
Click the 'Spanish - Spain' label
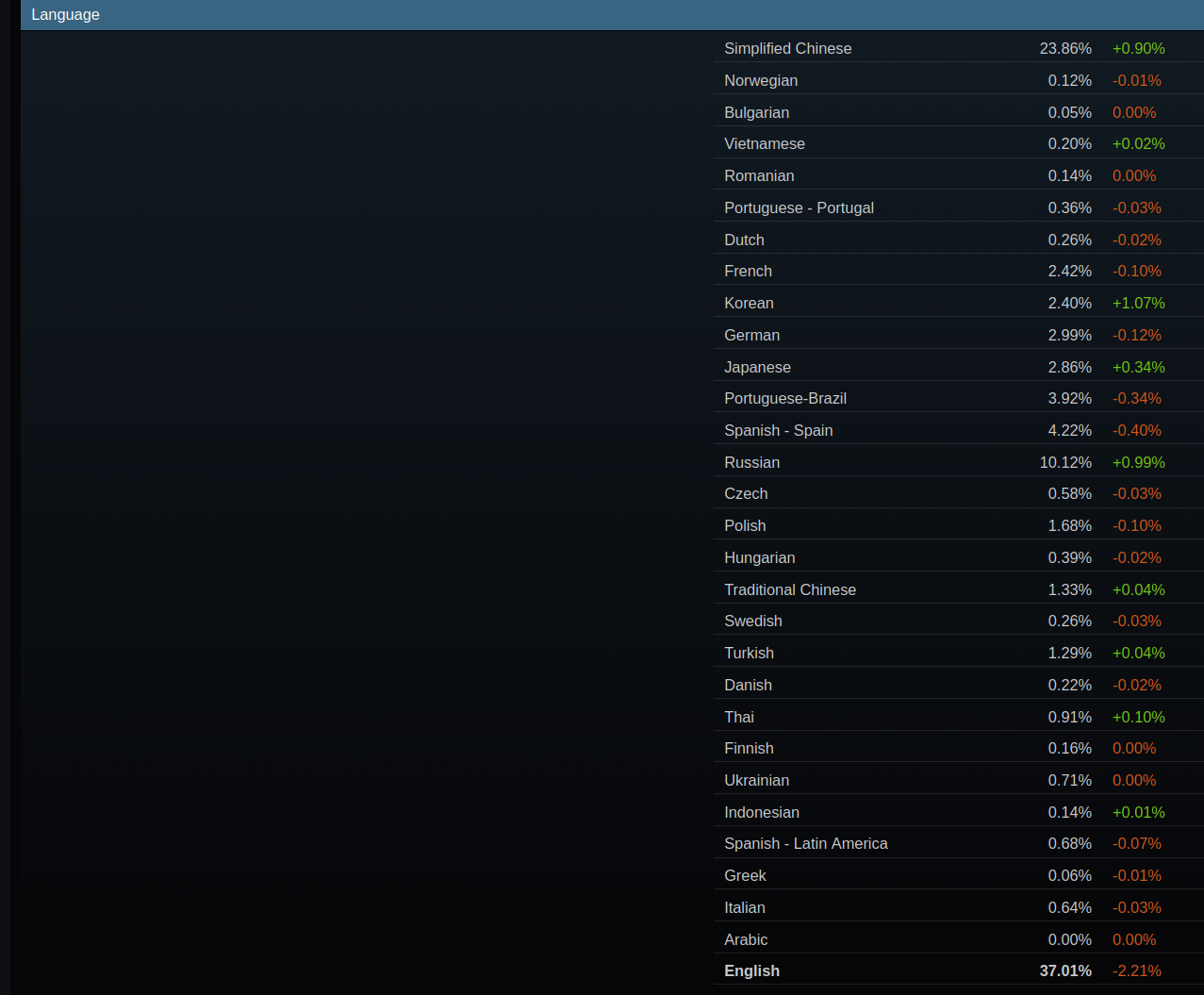click(778, 430)
